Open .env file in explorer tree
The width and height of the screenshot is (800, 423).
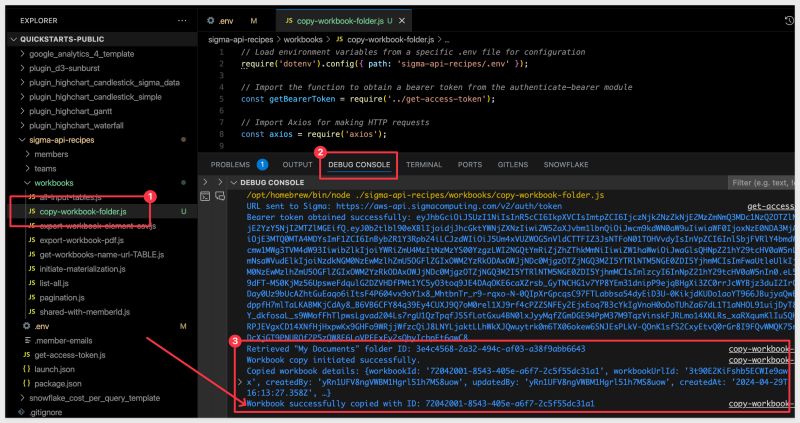pyautogui.click(x=41, y=326)
